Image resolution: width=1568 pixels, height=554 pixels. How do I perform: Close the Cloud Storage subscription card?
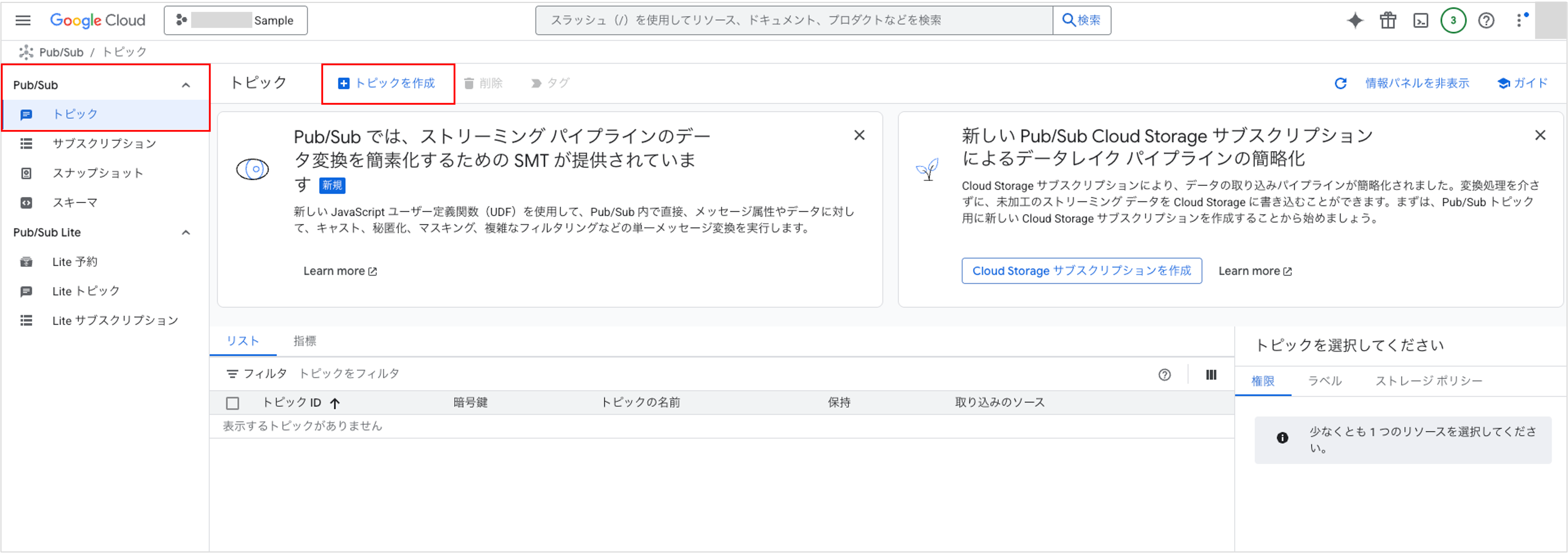1540,135
